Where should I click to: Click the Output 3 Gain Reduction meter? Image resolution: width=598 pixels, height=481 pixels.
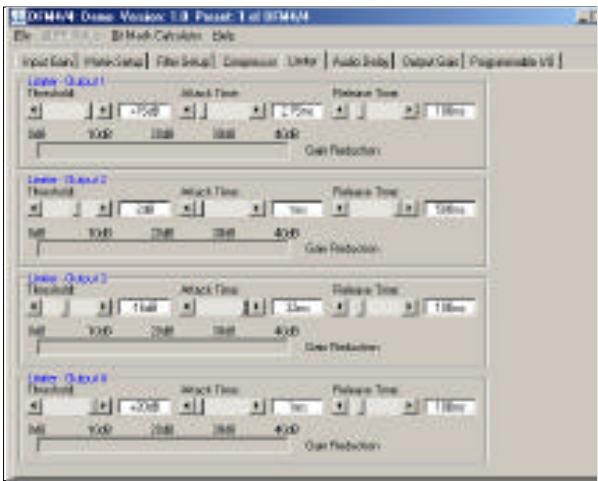[x=163, y=347]
